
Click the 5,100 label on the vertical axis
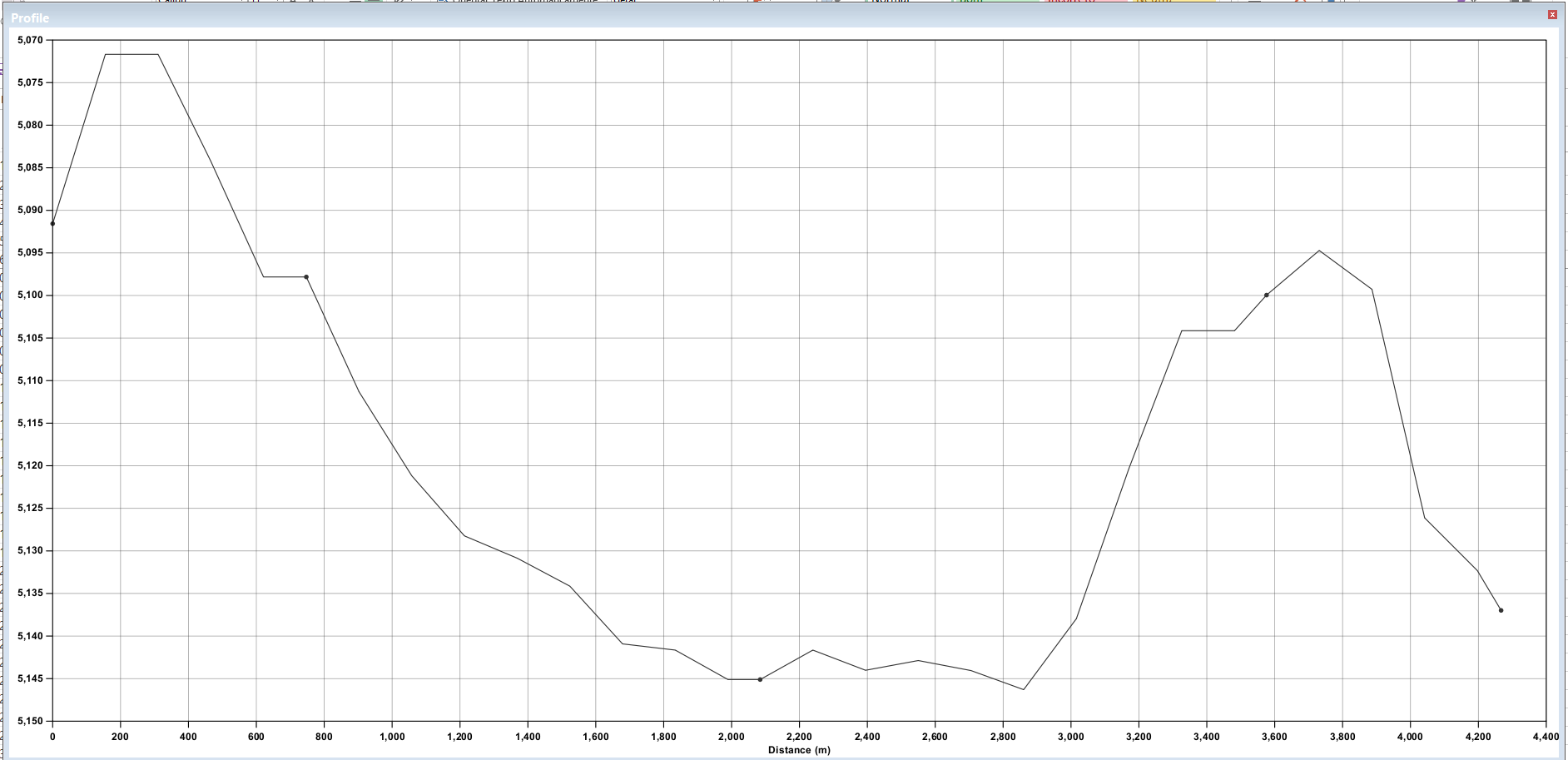tap(30, 296)
